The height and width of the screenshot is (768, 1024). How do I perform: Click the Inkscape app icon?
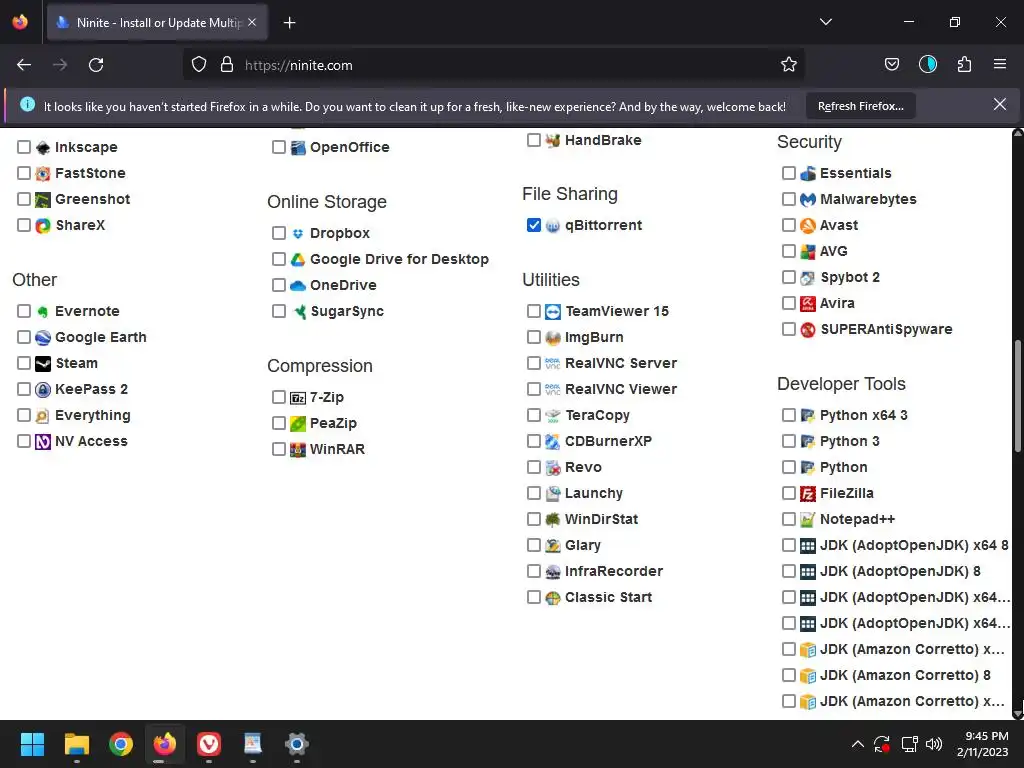click(43, 148)
